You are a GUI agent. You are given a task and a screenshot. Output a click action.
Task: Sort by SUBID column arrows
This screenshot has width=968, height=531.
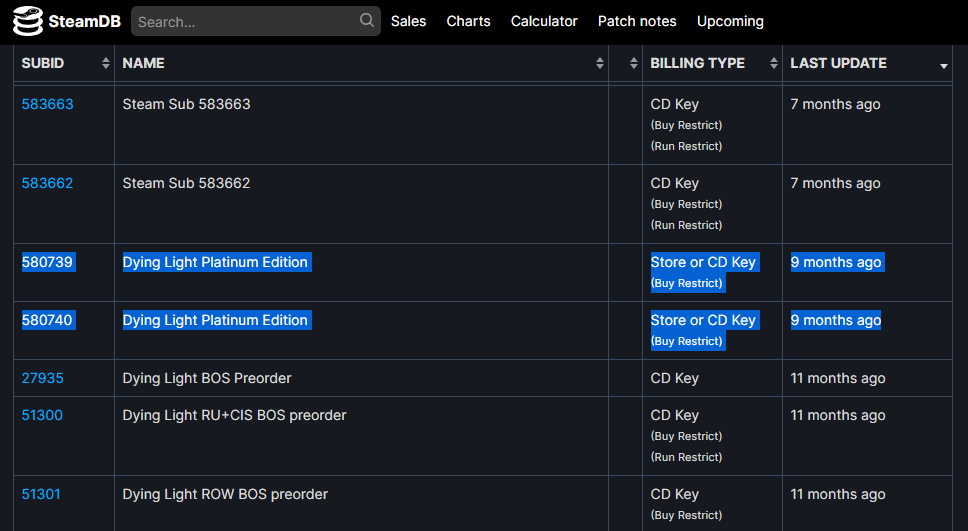106,63
